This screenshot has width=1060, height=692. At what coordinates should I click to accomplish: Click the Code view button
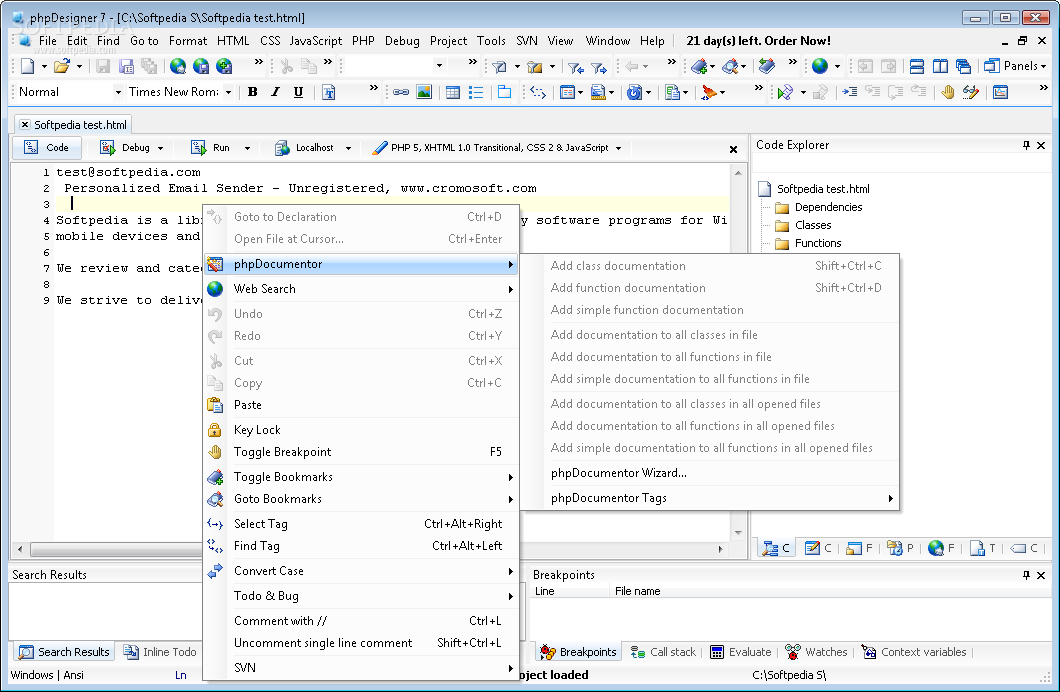coord(47,148)
